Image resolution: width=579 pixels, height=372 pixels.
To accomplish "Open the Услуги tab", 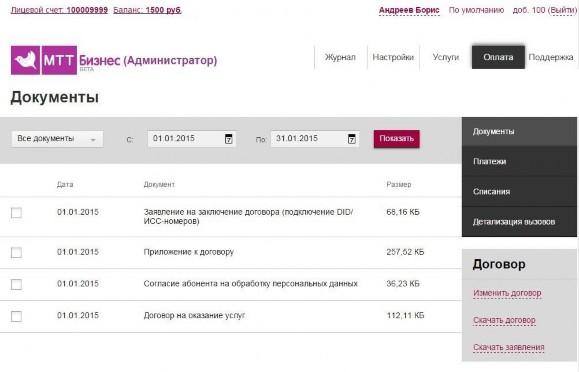I will [x=446, y=57].
